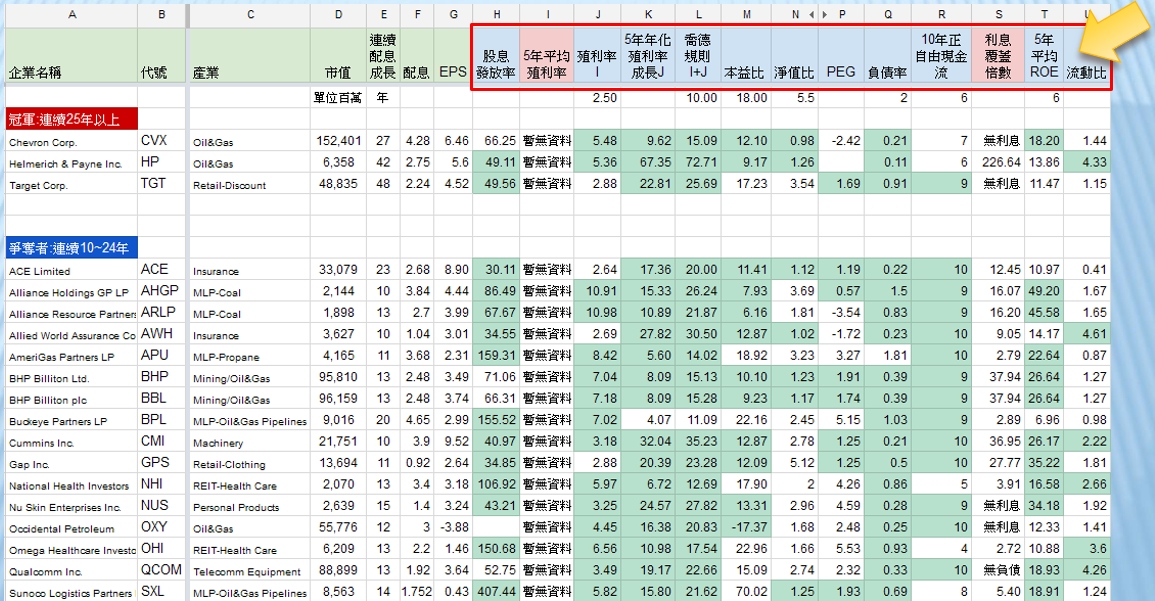1155x601 pixels.
Task: Click the Personal Products industry cell
Action: click(x=250, y=505)
